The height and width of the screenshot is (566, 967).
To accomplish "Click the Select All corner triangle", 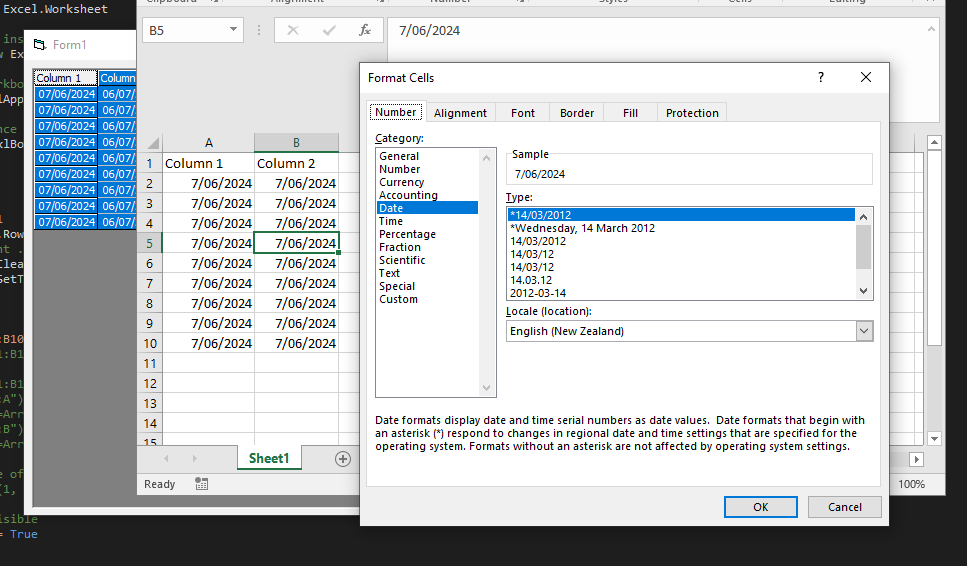I will pos(153,144).
